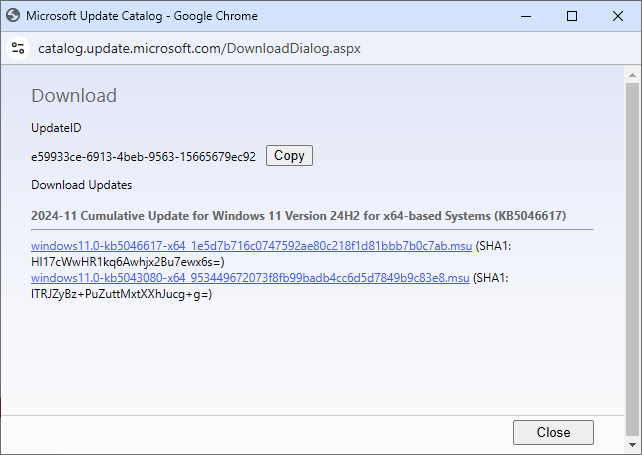This screenshot has height=455, width=642.
Task: Click the scrollbar down arrow
Action: point(632,445)
